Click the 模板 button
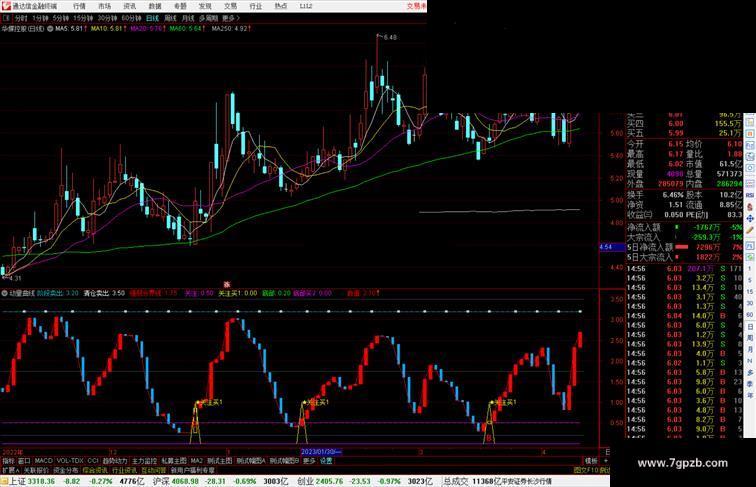This screenshot has width=756, height=487. (x=591, y=460)
